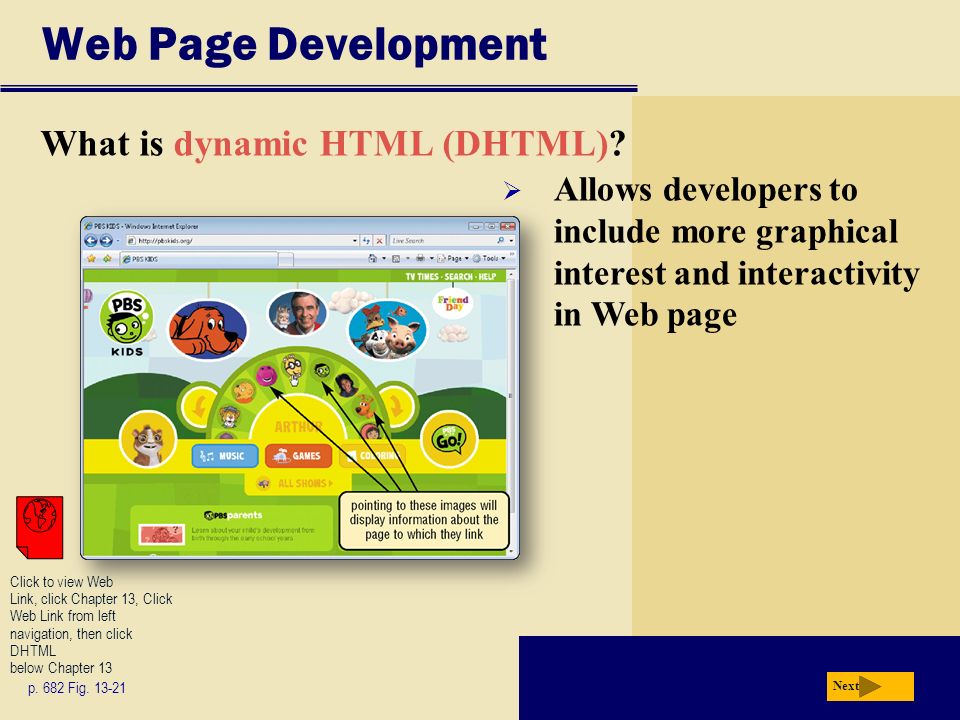Click the blue MUSIC button
This screenshot has height=720, width=960.
225,456
